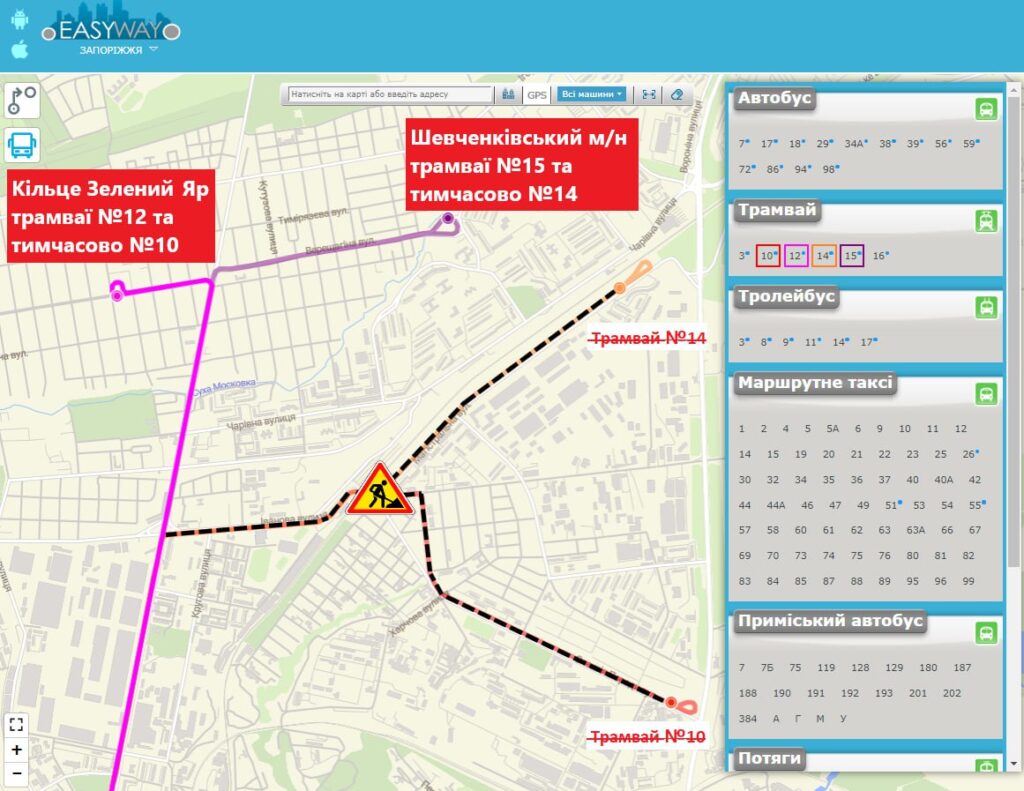Image resolution: width=1024 pixels, height=791 pixels.
Task: Click the blue bus transport icon
Action: point(22,145)
